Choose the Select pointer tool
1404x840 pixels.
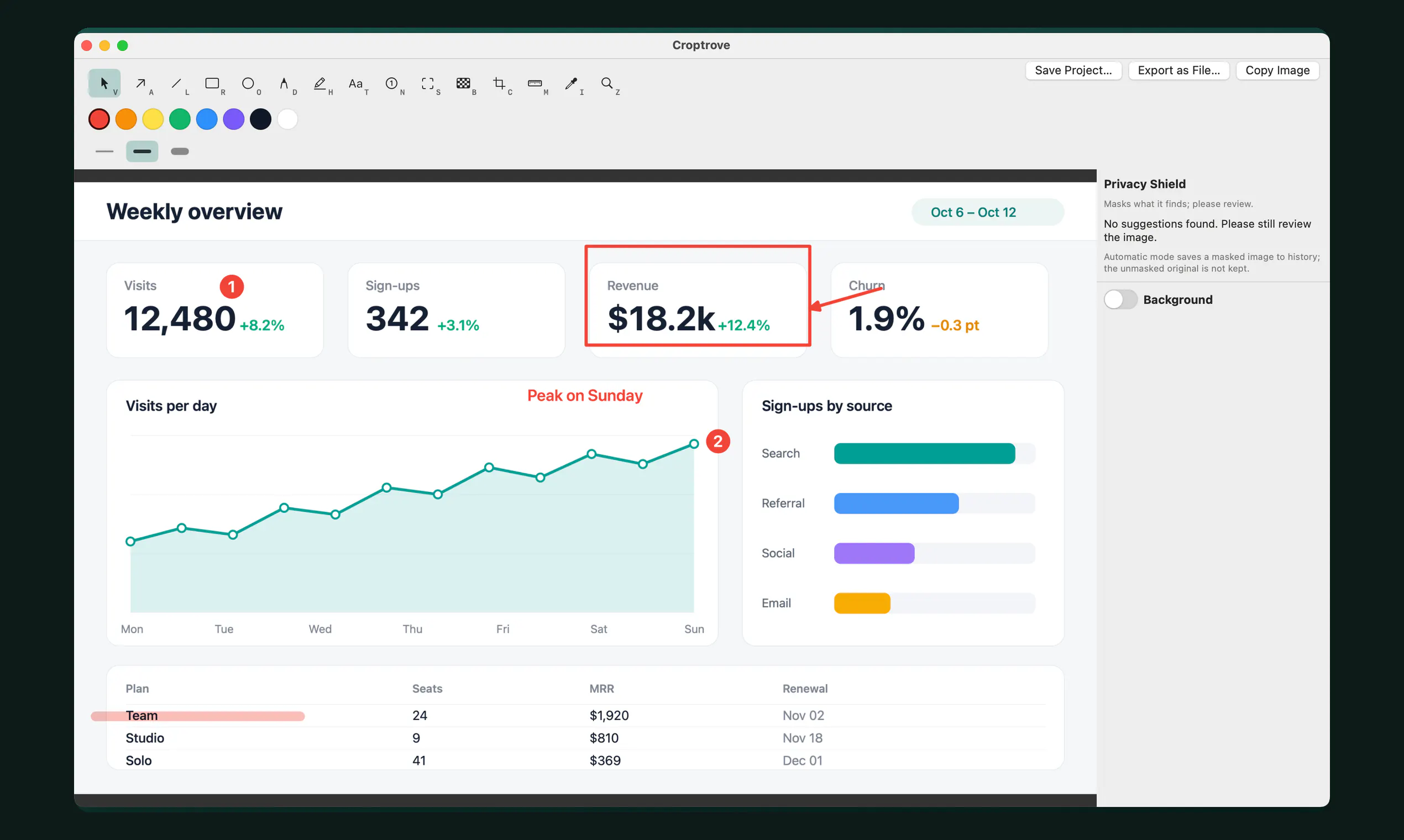[104, 83]
